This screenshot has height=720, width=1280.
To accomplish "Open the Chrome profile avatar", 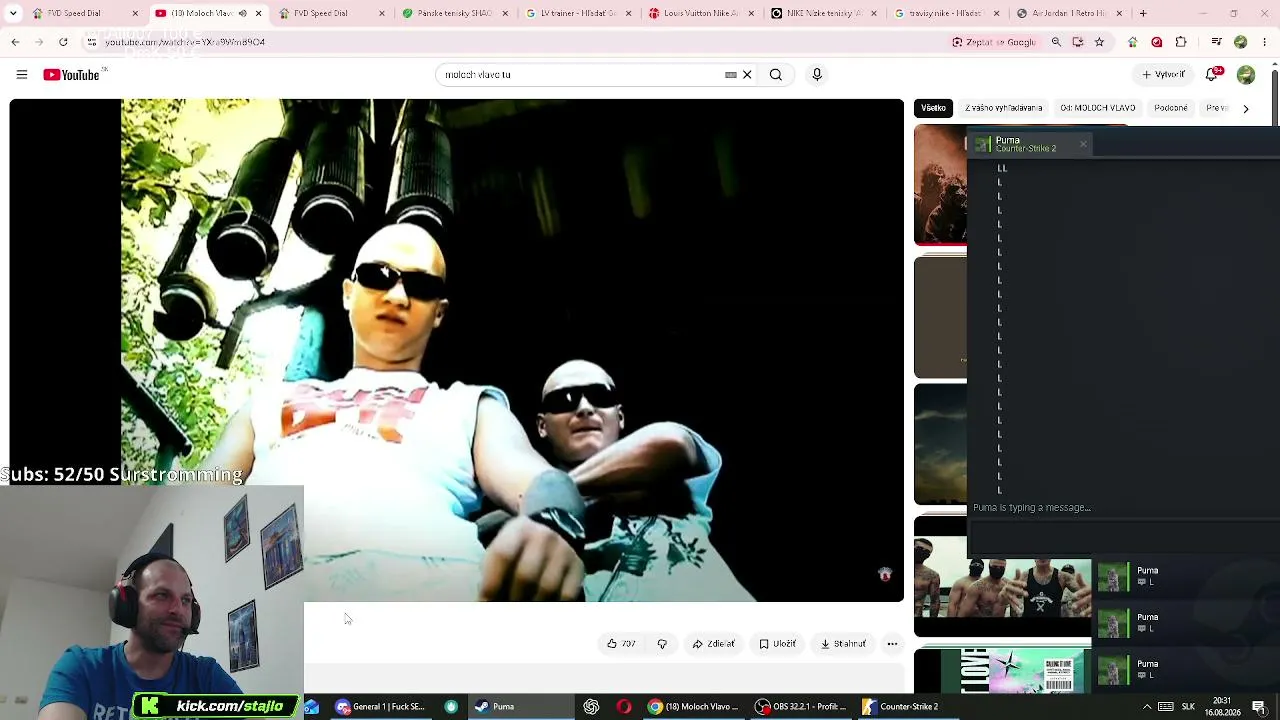I will tap(1241, 42).
